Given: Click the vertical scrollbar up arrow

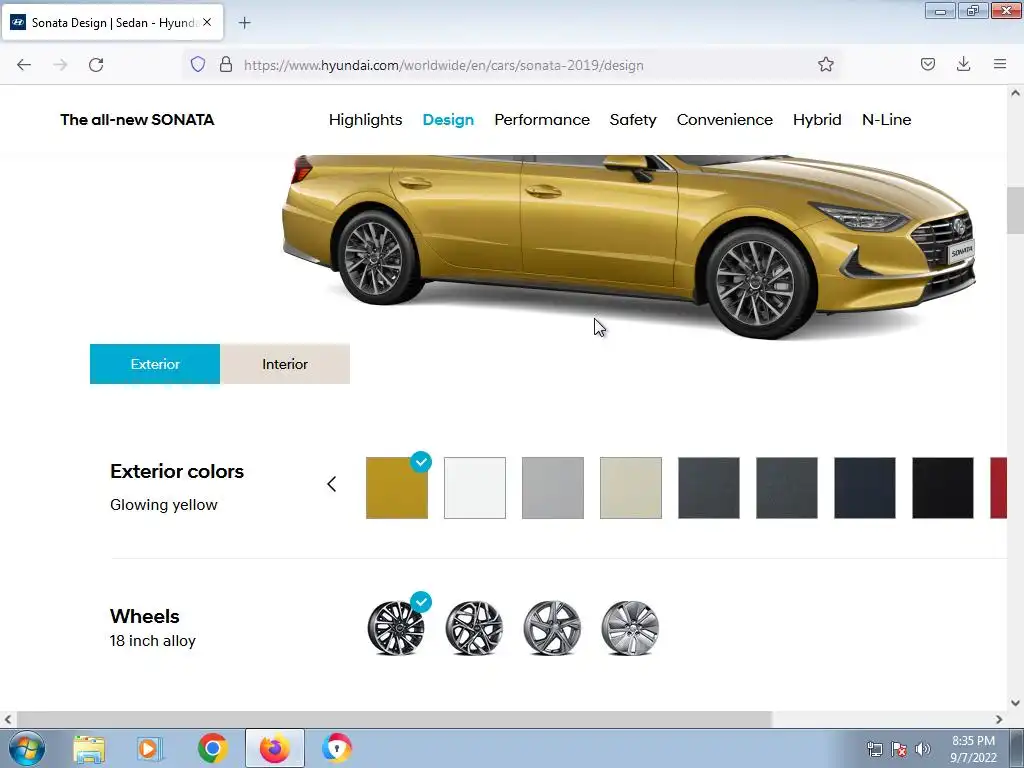Looking at the screenshot, I should 1015,93.
